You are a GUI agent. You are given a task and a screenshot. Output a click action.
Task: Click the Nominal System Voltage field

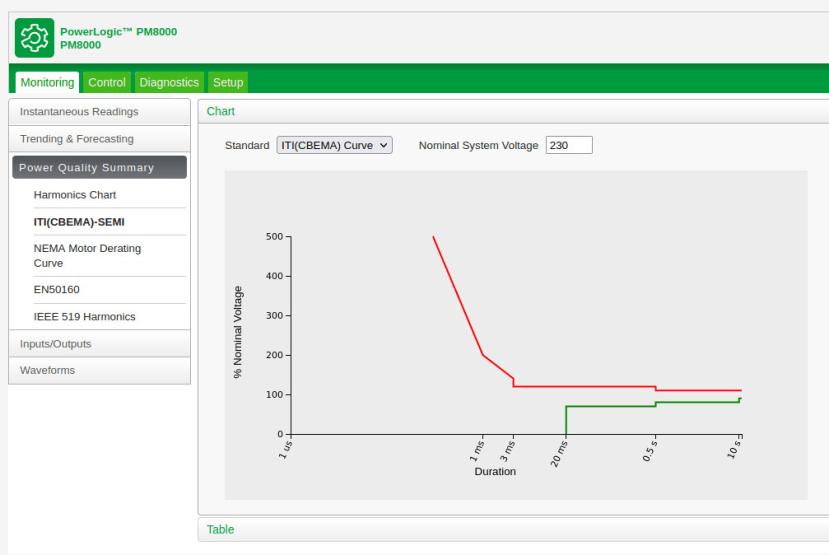click(569, 145)
